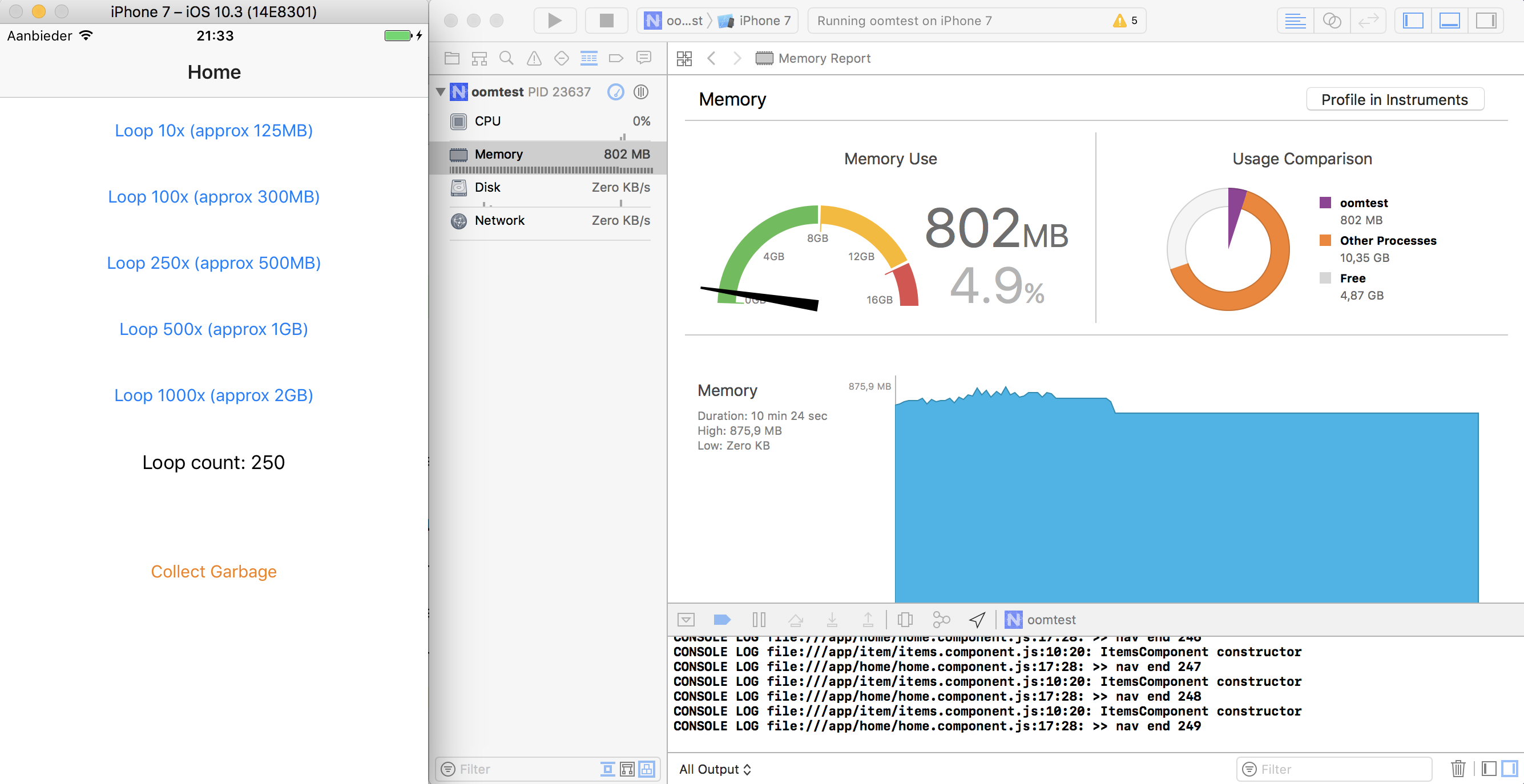Image resolution: width=1524 pixels, height=784 pixels.
Task: Click the Debug Memory Graph icon
Action: pyautogui.click(x=941, y=620)
